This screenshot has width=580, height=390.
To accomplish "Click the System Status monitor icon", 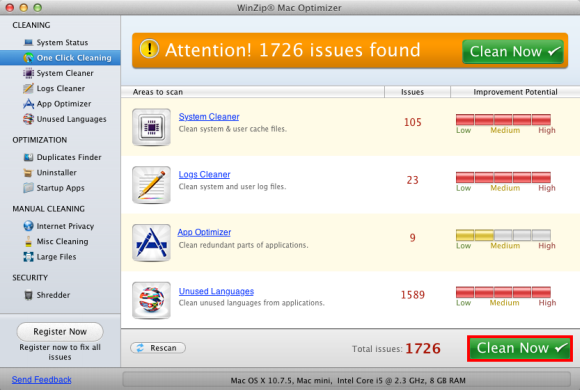I will coord(28,42).
